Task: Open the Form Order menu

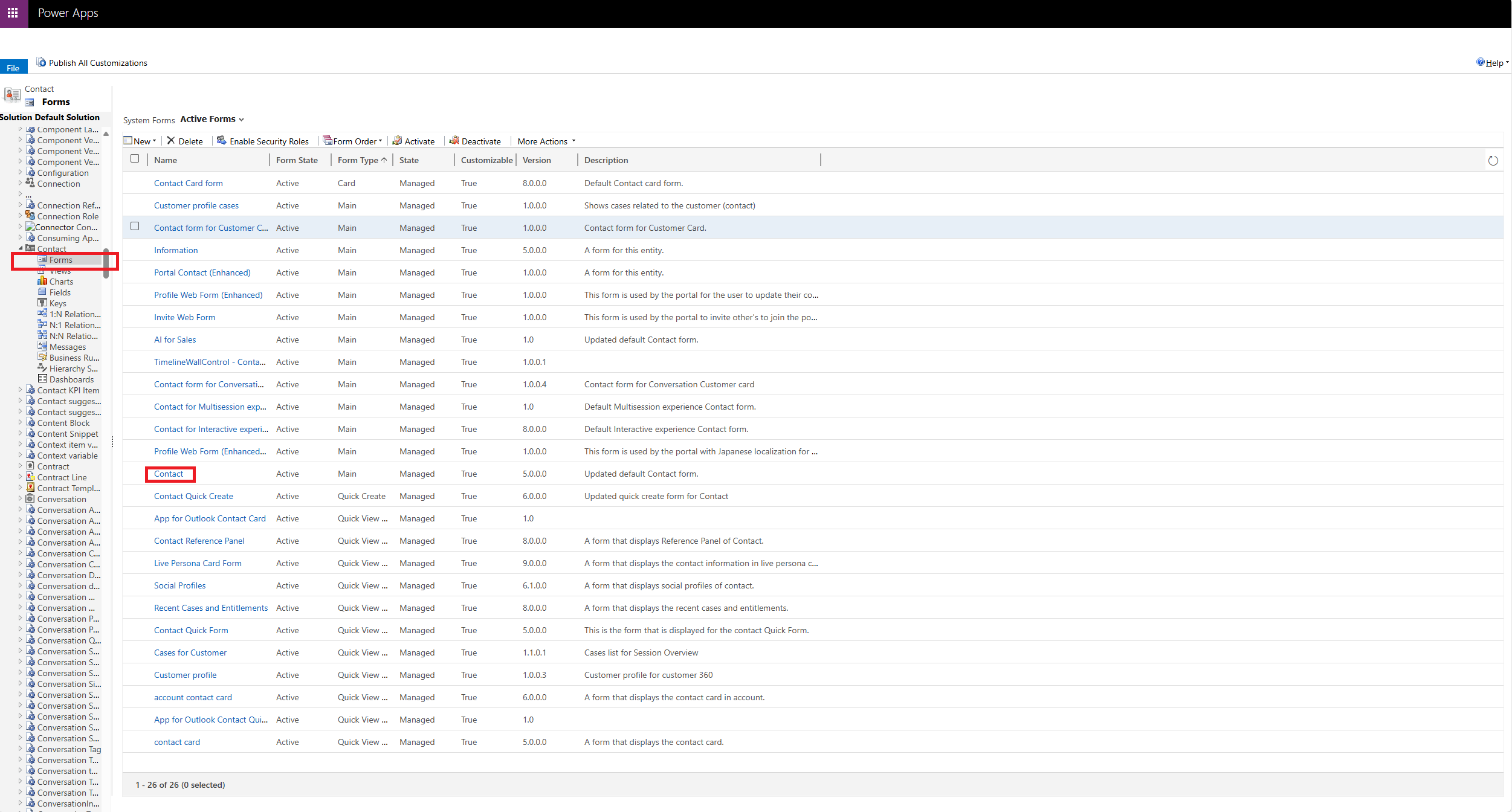Action: tap(354, 141)
